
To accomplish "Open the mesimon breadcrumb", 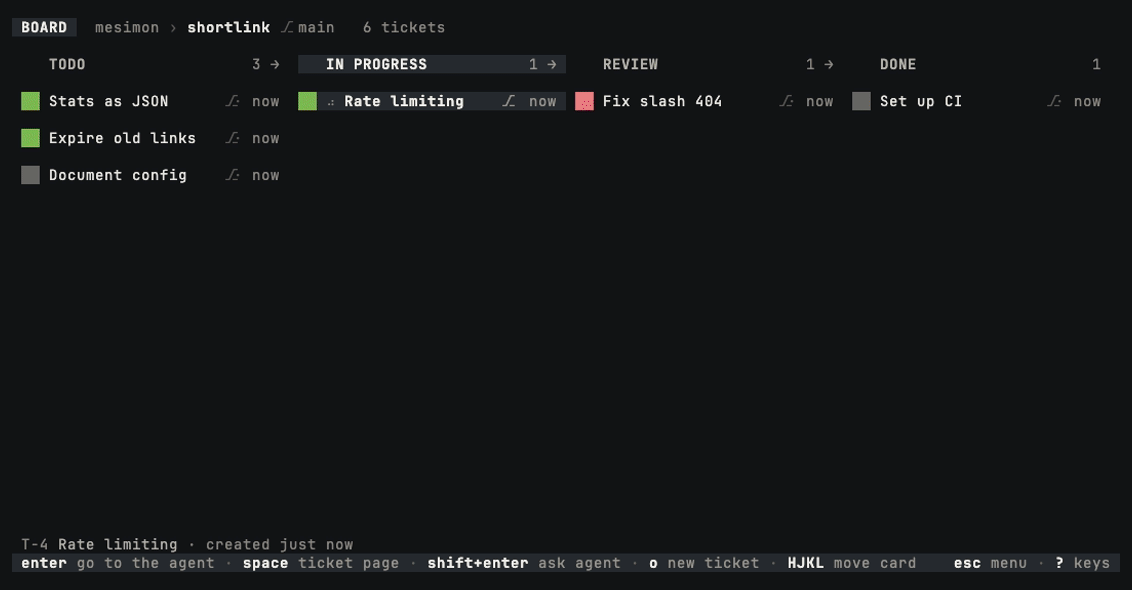I will pos(127,27).
